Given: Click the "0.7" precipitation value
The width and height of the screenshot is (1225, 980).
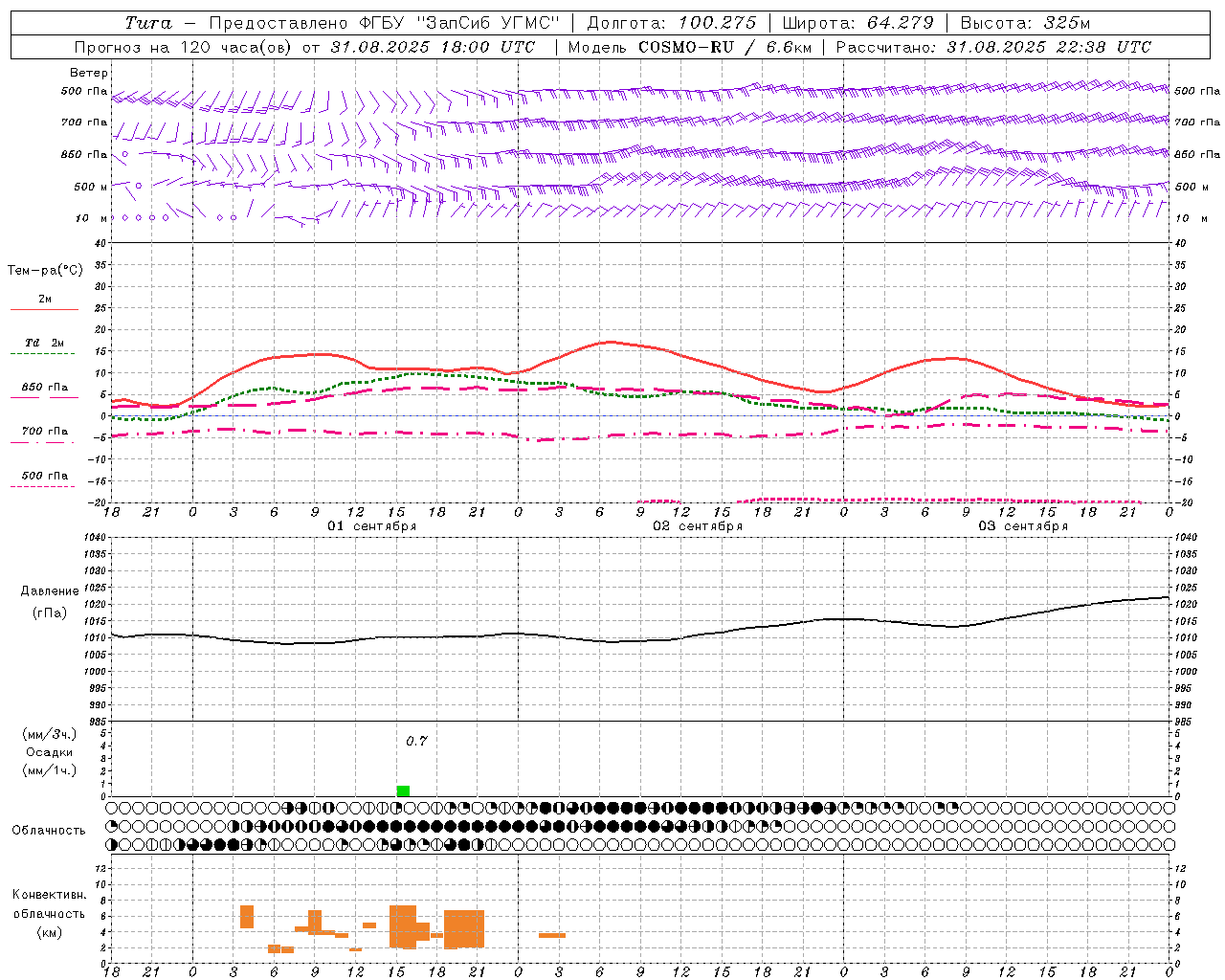Looking at the screenshot, I should (416, 742).
